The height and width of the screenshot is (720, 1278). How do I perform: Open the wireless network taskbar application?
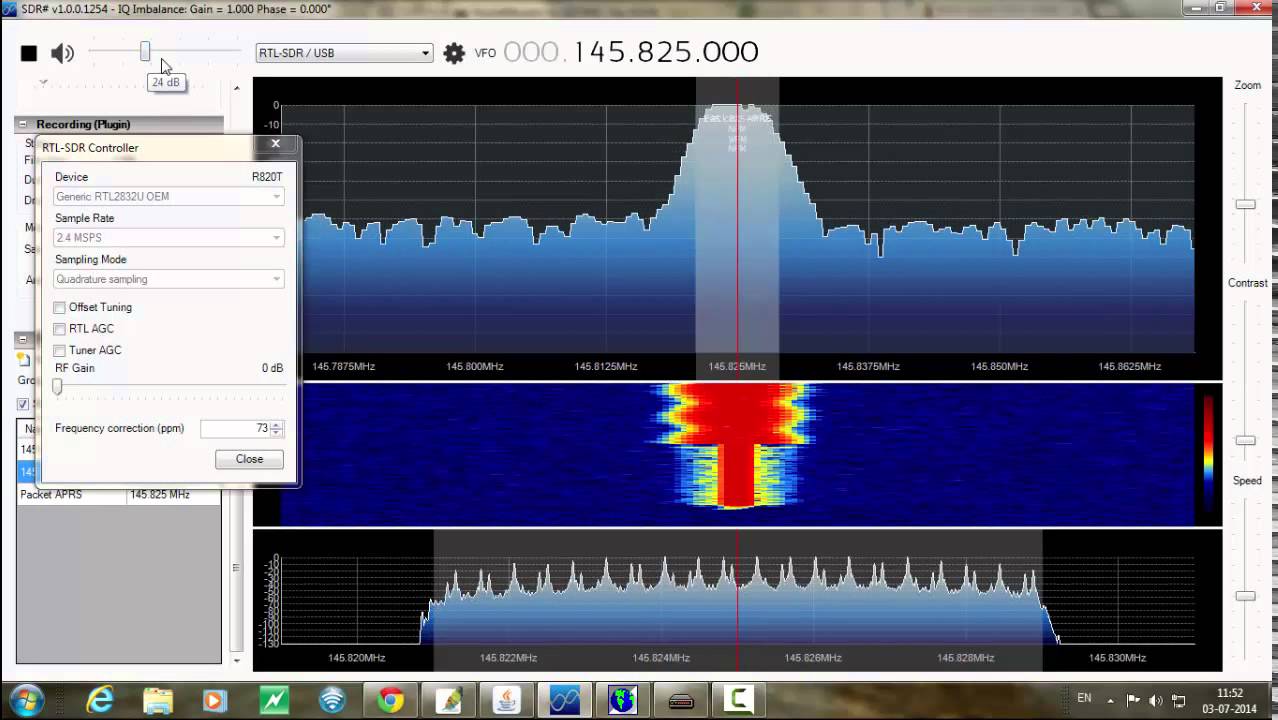(331, 700)
